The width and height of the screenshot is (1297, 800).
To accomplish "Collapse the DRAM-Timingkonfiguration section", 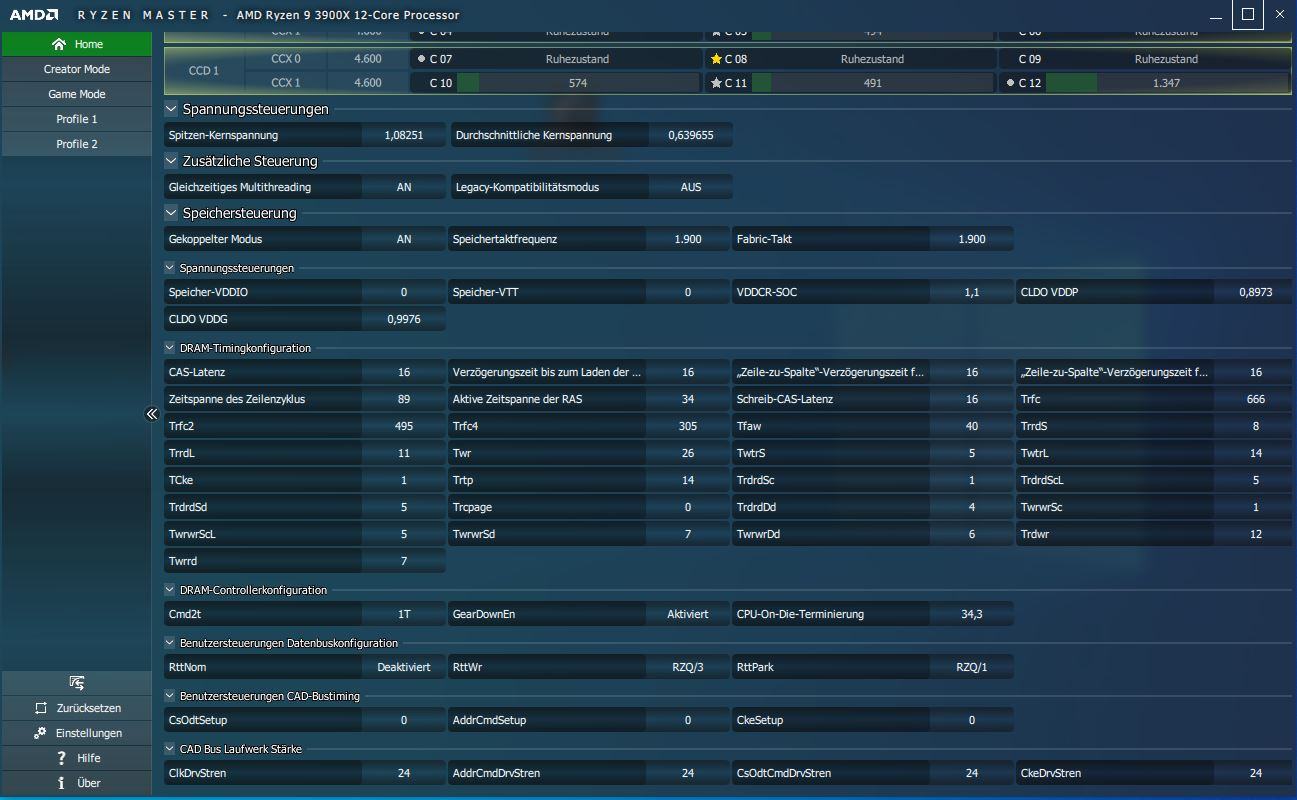I will coord(169,348).
